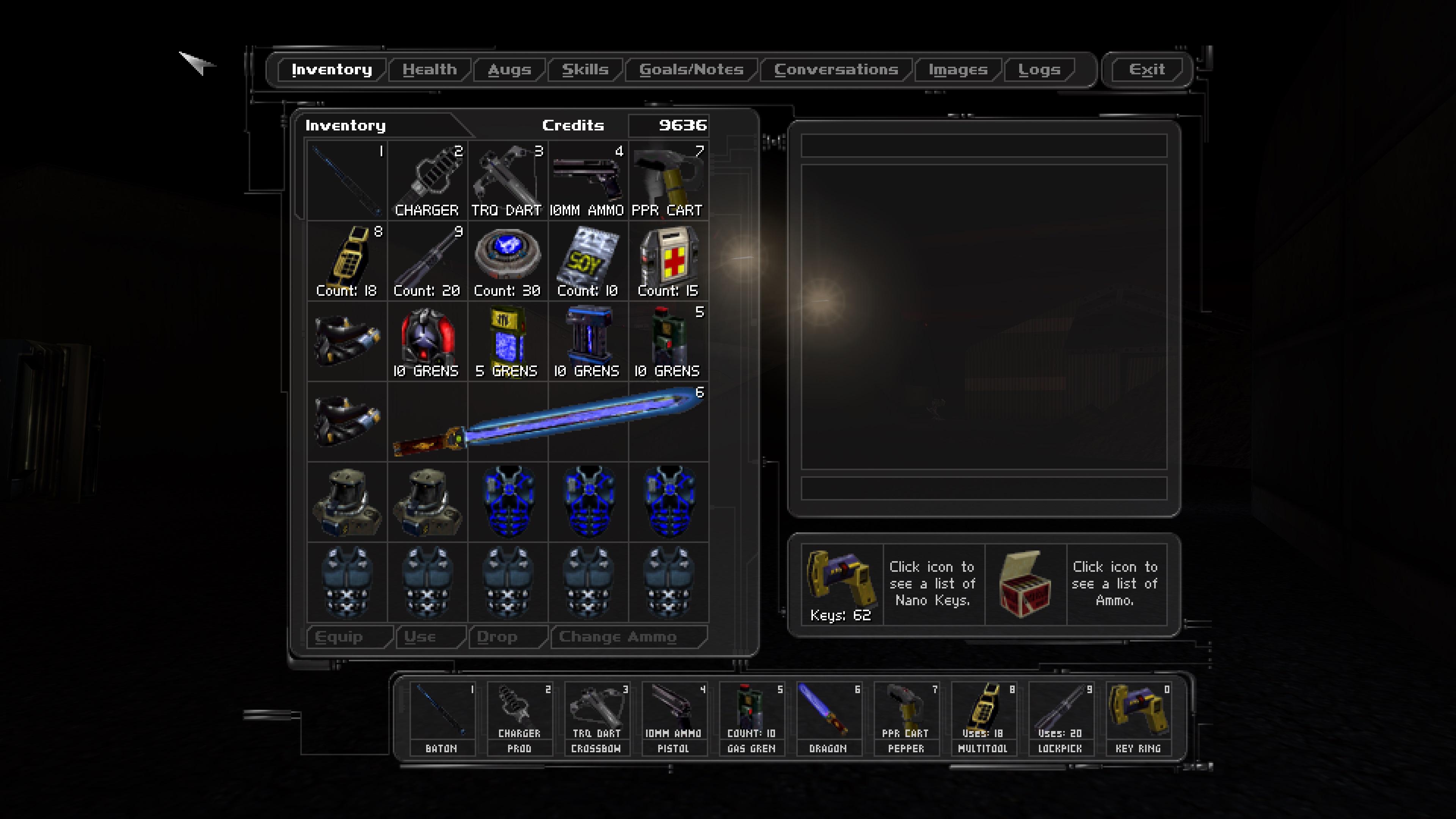Select the rebreather beside the LAM grenades
The image size is (1456, 819).
347,341
